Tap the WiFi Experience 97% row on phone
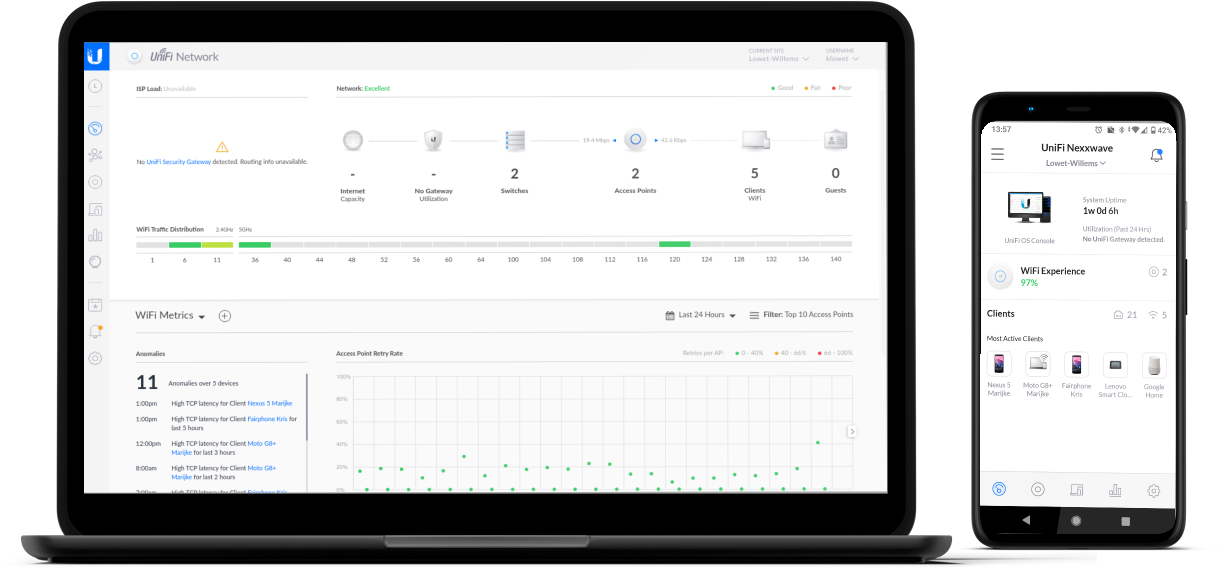Screen dimensions: 1227x568 pos(1076,277)
